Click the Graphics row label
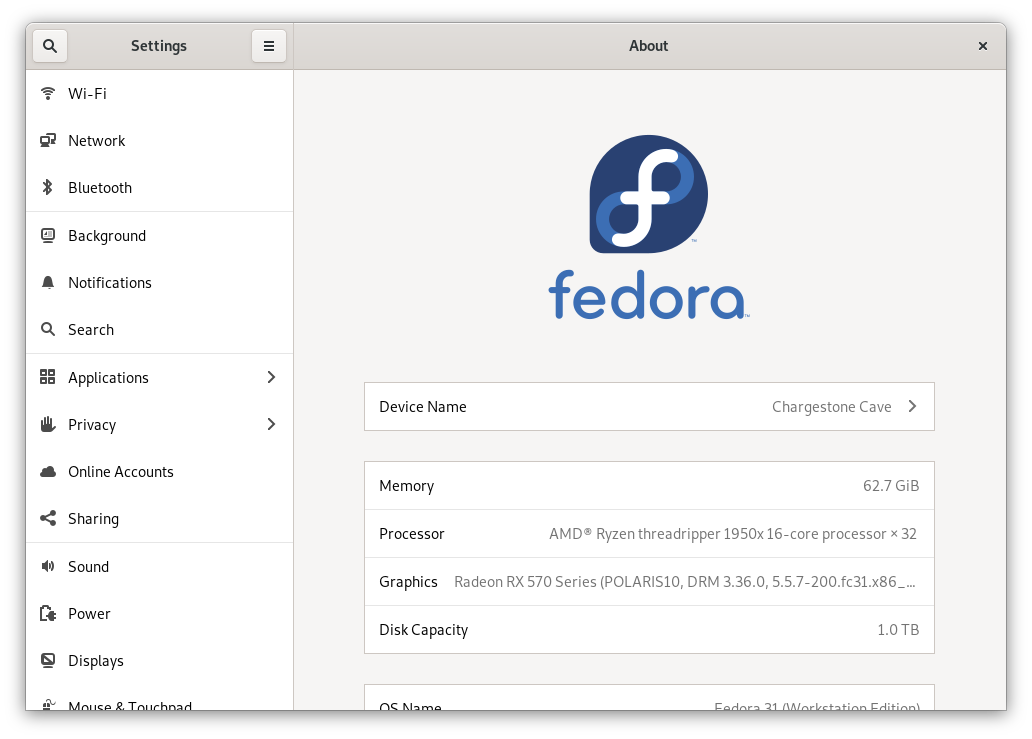The image size is (1032, 739). pyautogui.click(x=408, y=582)
